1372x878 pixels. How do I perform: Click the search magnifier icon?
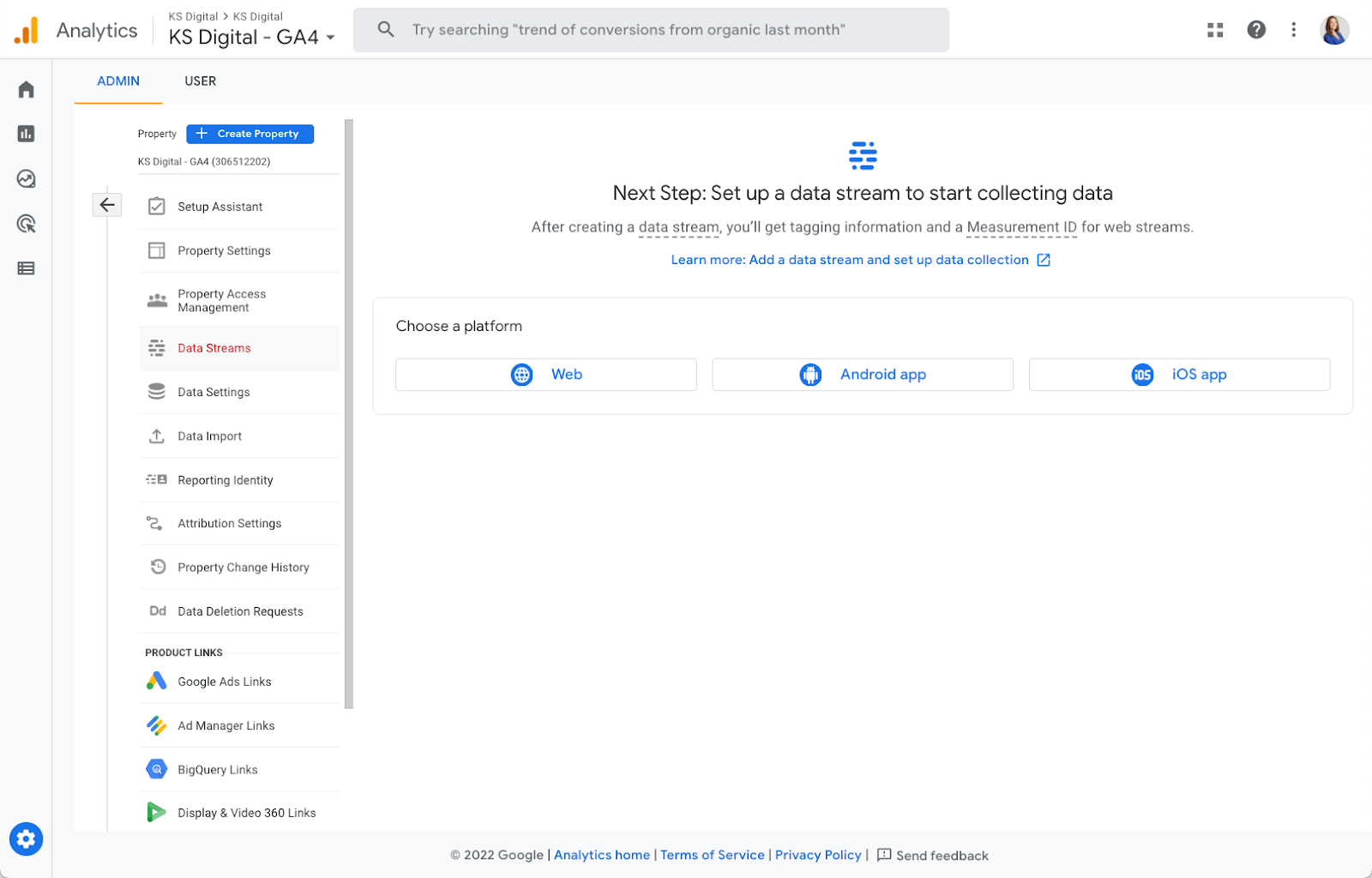pos(386,30)
